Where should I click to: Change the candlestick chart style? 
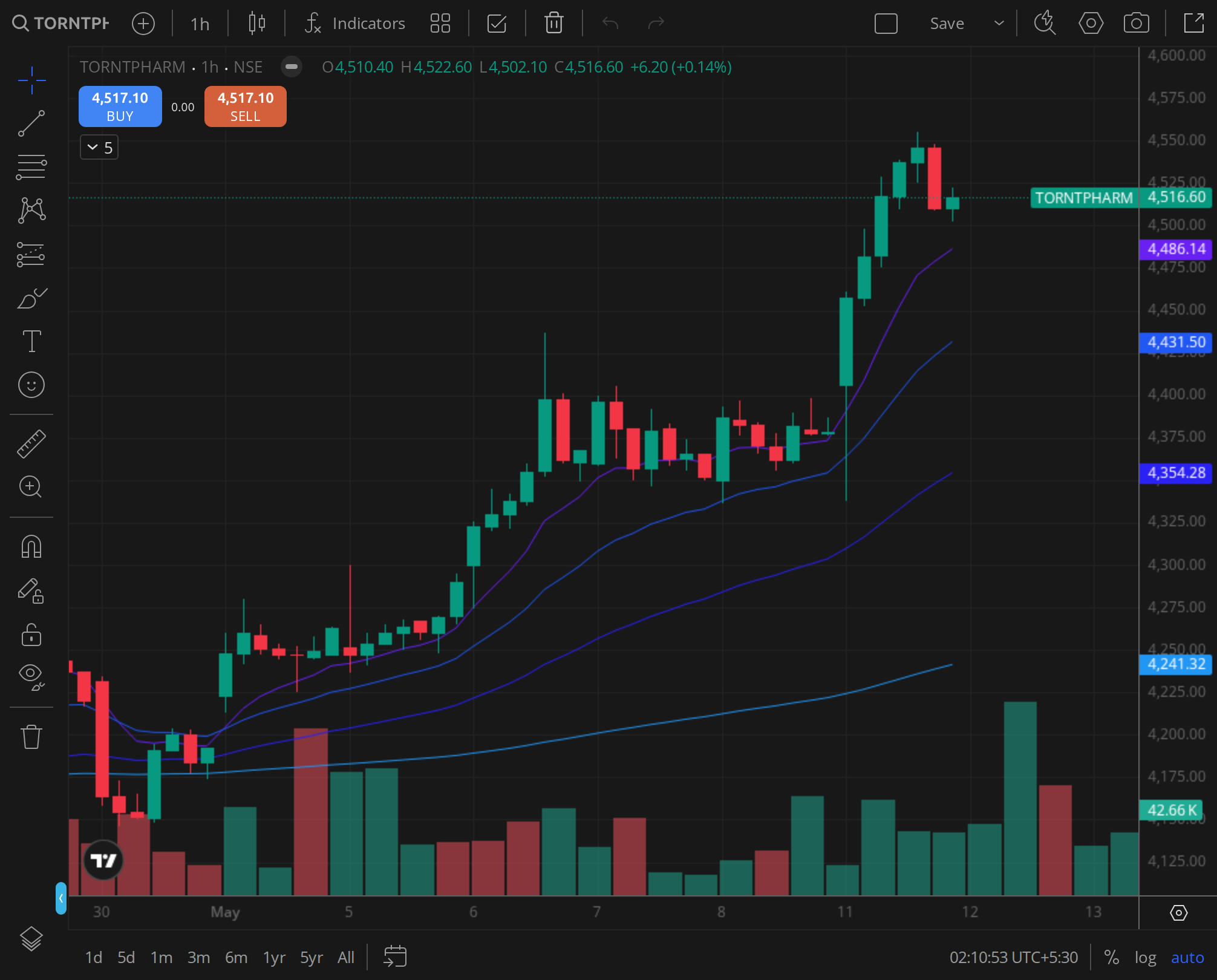coord(257,24)
